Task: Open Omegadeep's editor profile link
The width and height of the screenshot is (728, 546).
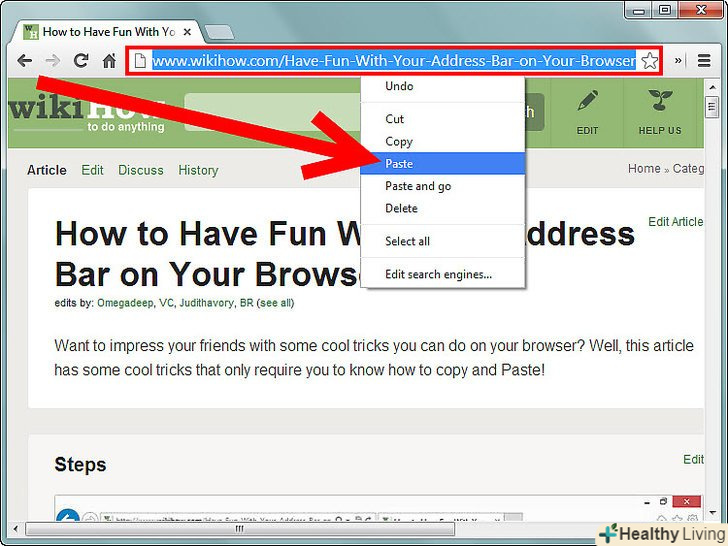Action: [125, 303]
